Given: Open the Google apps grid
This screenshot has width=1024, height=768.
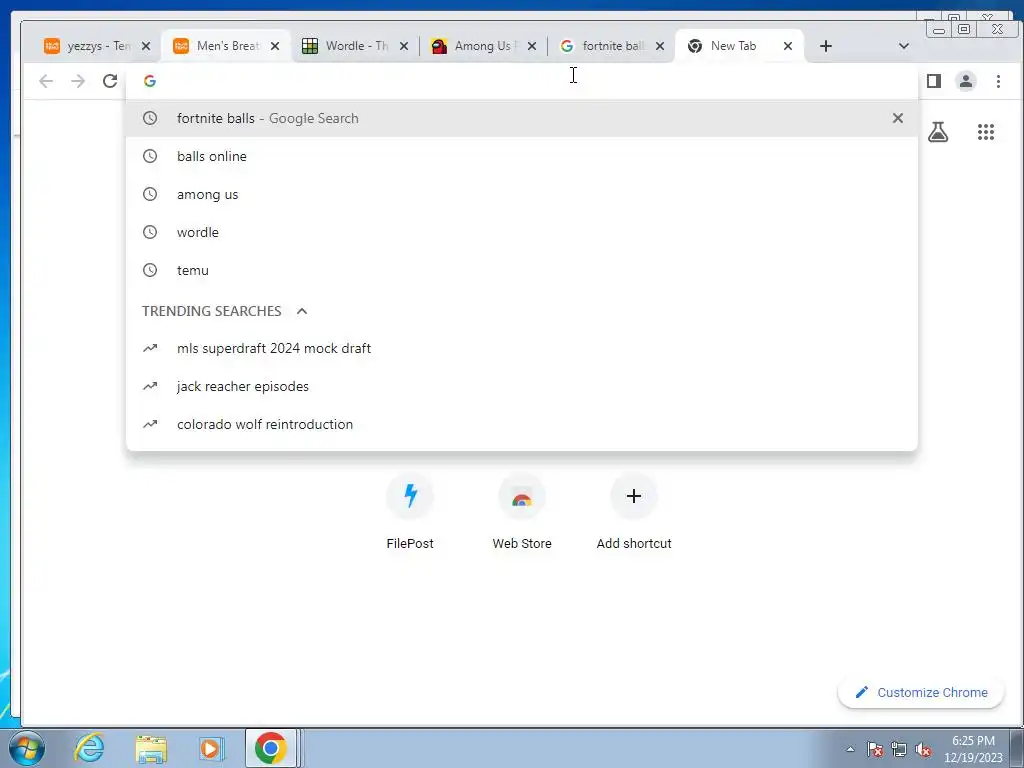Looking at the screenshot, I should click(985, 132).
